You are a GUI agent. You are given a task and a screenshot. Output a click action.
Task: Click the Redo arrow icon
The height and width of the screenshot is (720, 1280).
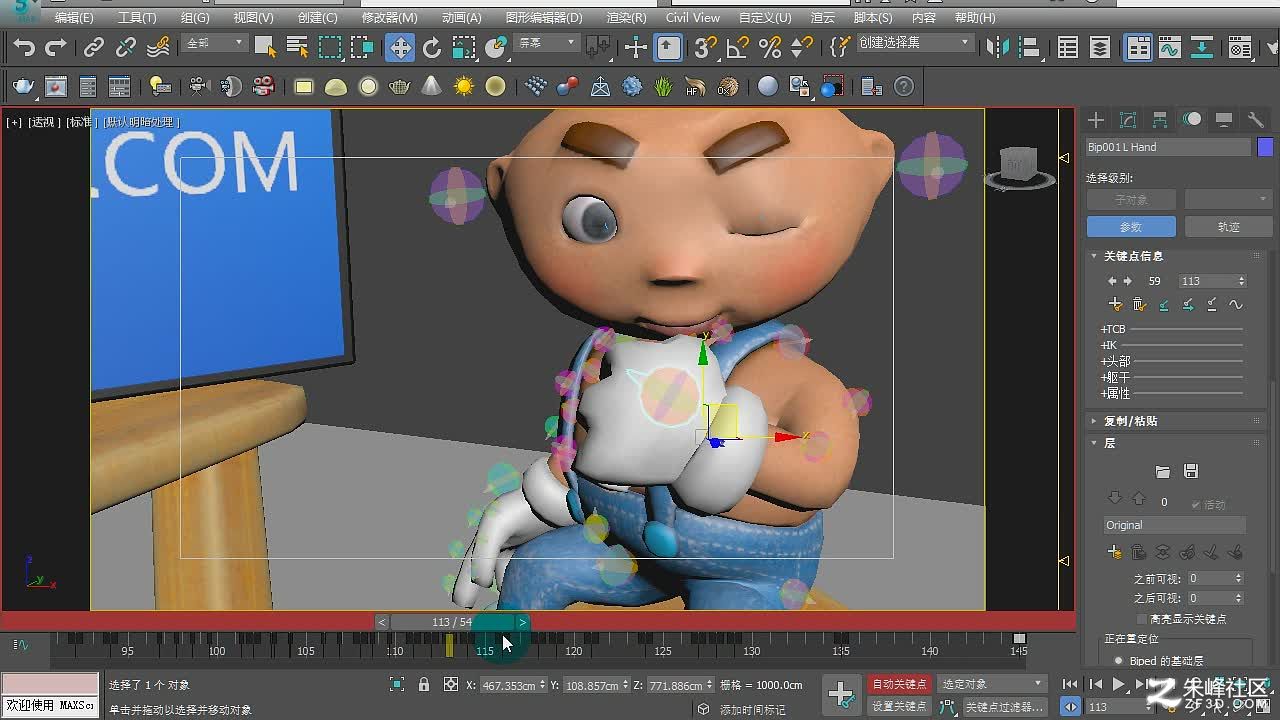(x=56, y=47)
